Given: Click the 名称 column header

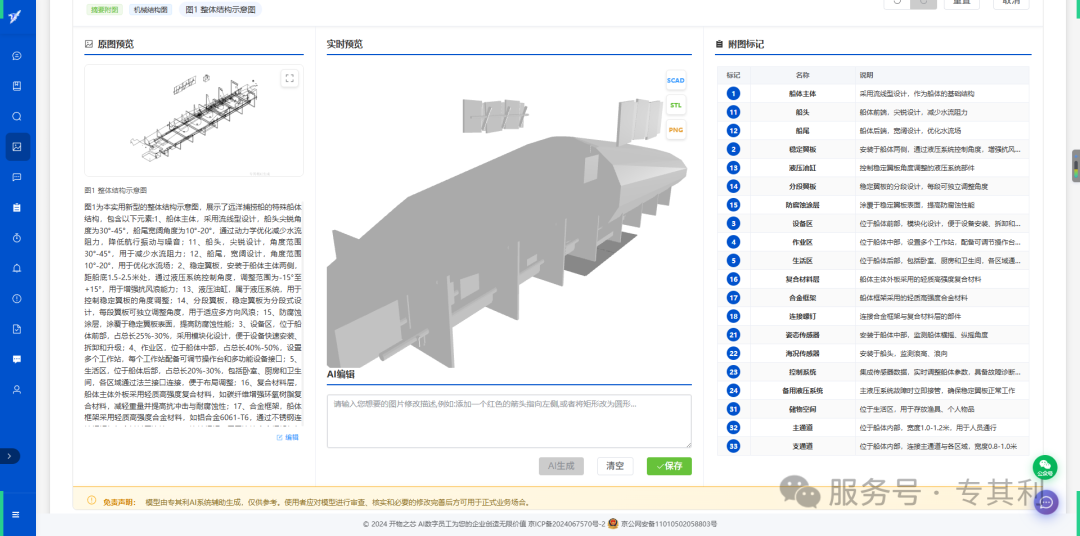Looking at the screenshot, I should pyautogui.click(x=802, y=75).
